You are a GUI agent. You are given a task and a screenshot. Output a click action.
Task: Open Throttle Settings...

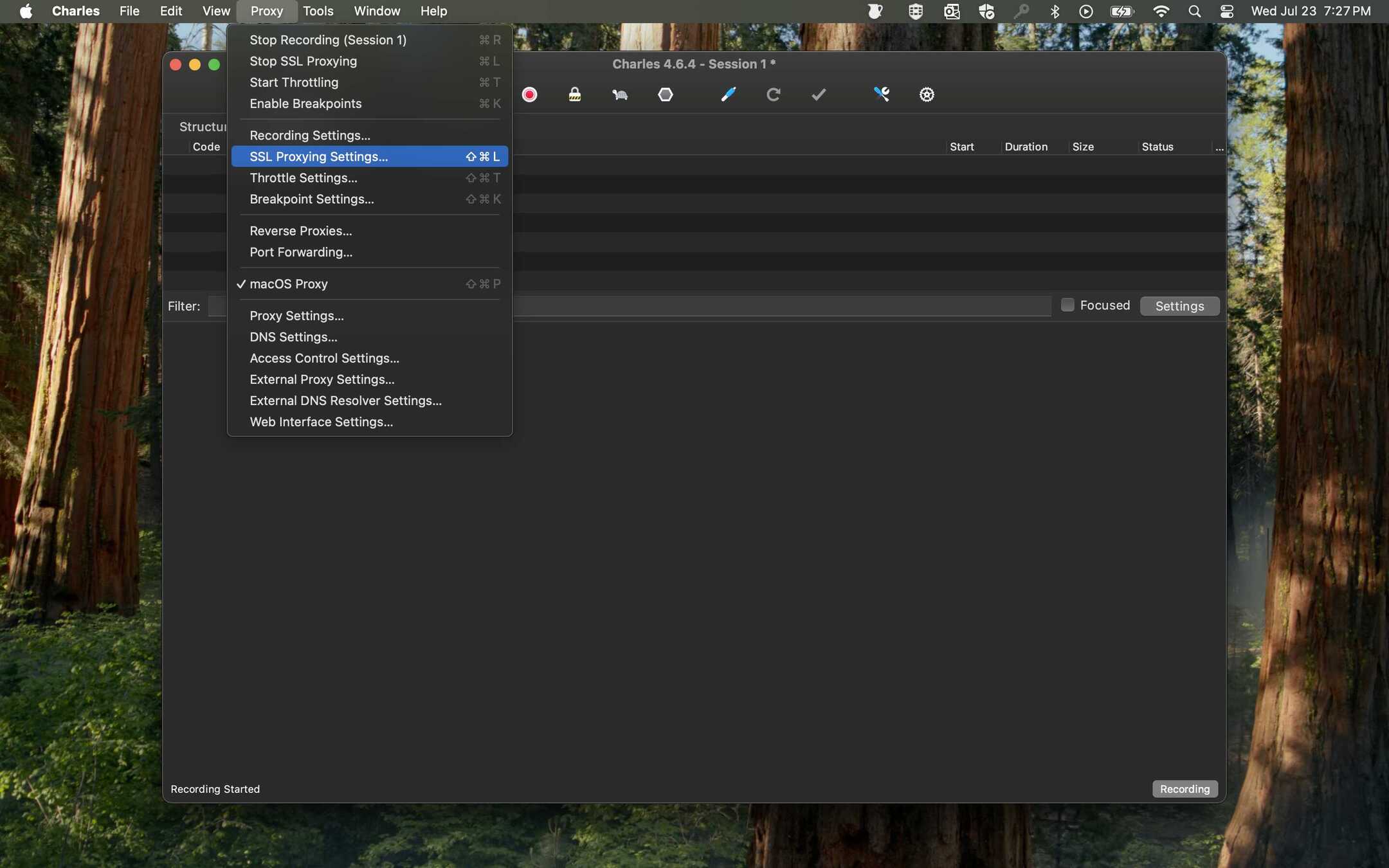370,177
